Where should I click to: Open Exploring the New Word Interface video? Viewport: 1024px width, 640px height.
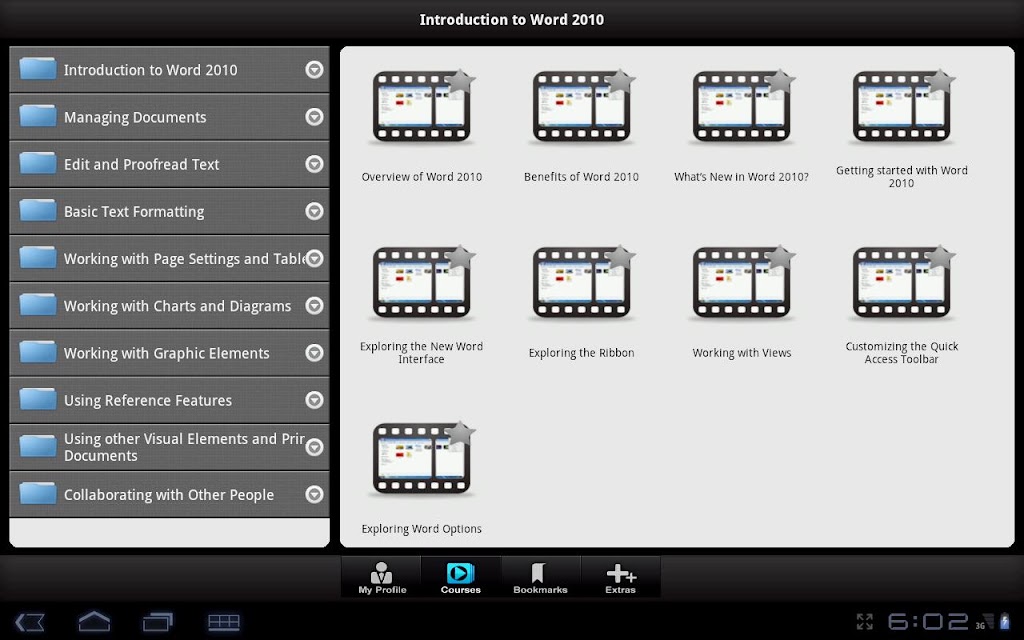point(421,283)
